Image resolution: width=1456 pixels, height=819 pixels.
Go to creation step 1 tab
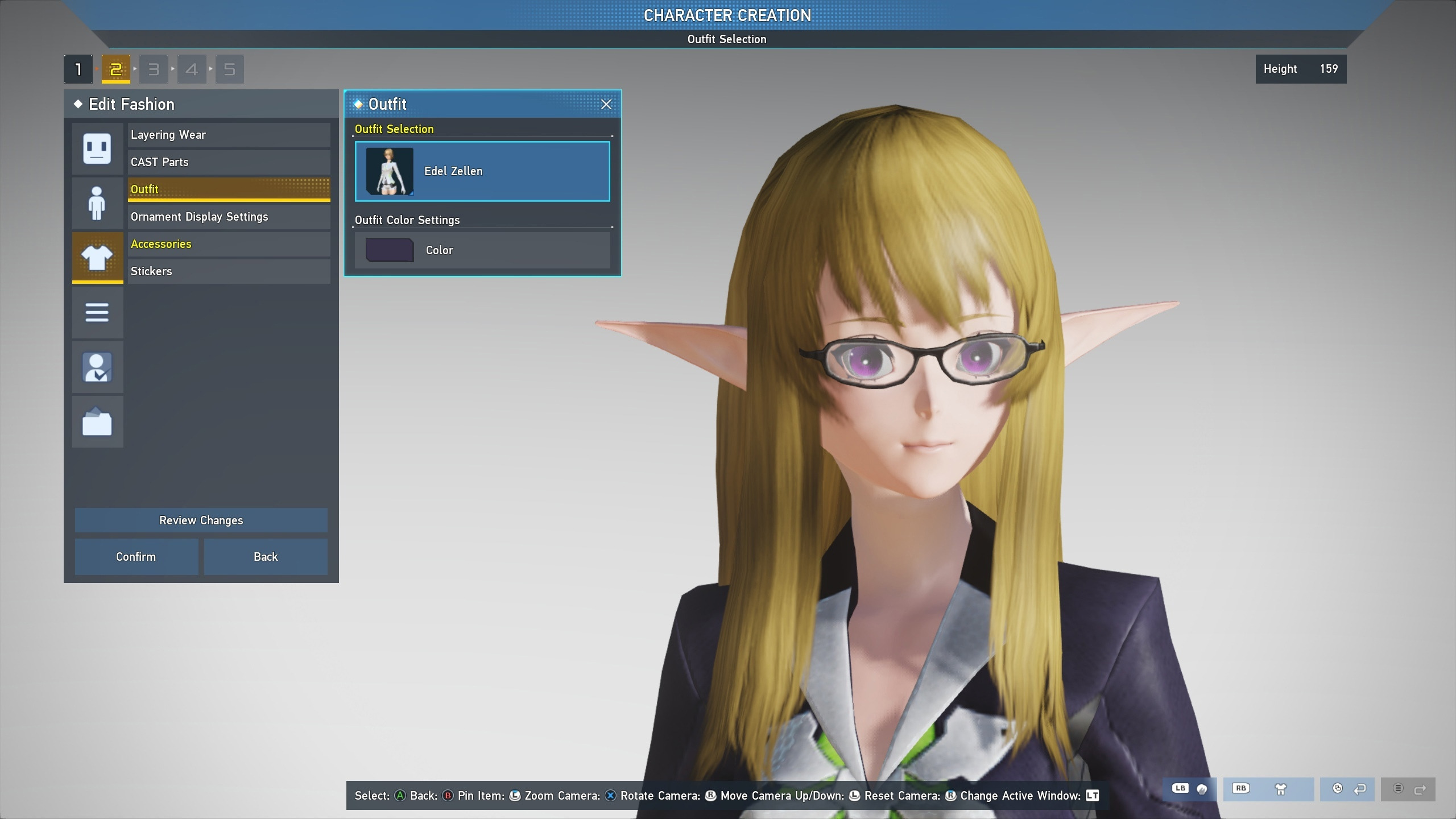coord(78,69)
